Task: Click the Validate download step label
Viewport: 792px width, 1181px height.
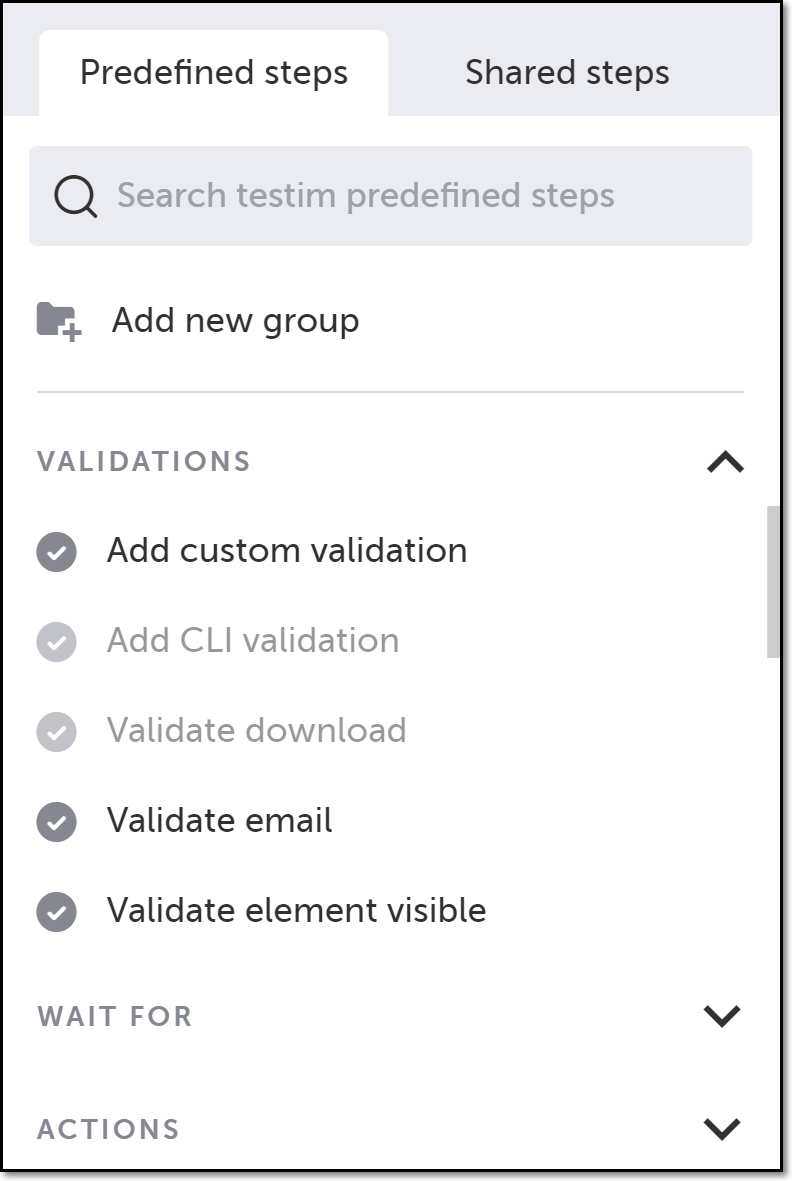Action: [x=256, y=731]
